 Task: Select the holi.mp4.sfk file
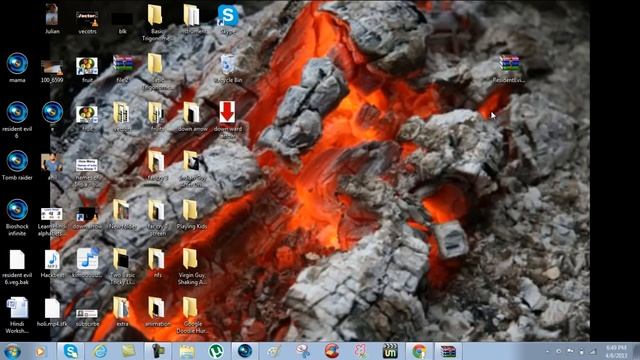52,312
